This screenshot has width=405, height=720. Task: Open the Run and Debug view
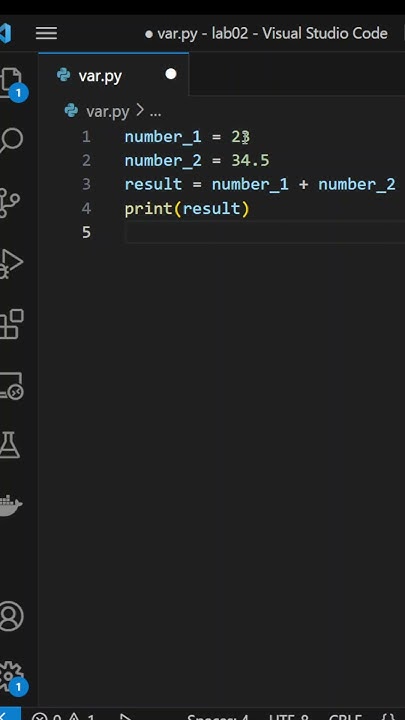(x=10, y=264)
